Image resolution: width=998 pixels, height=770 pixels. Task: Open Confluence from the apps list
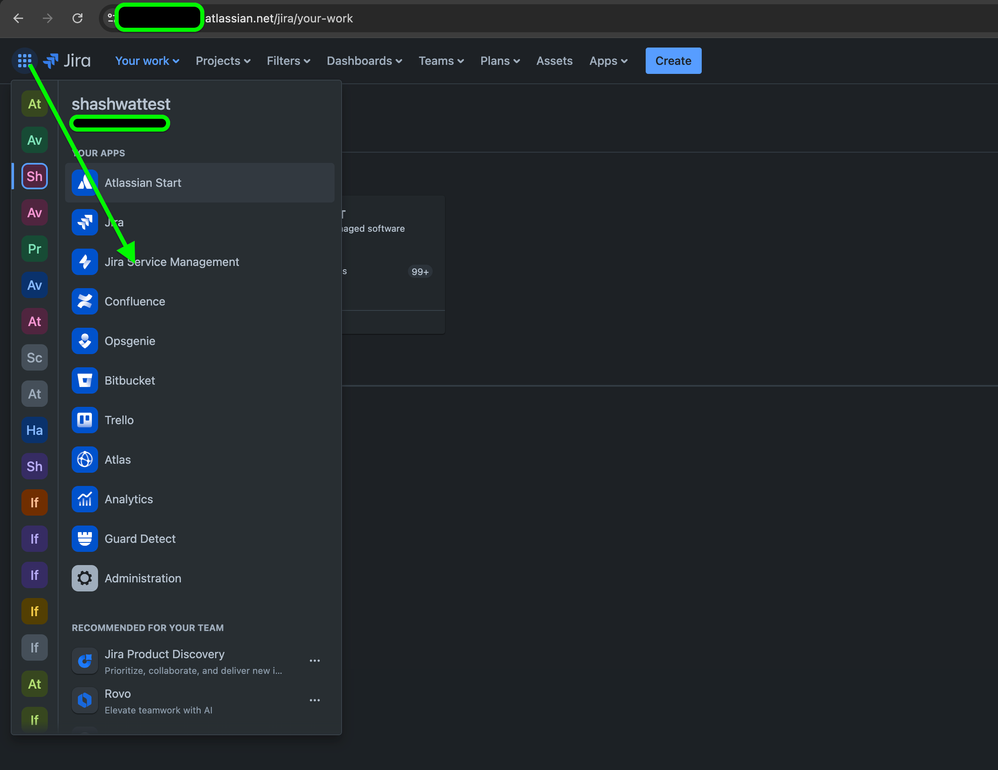coord(135,301)
